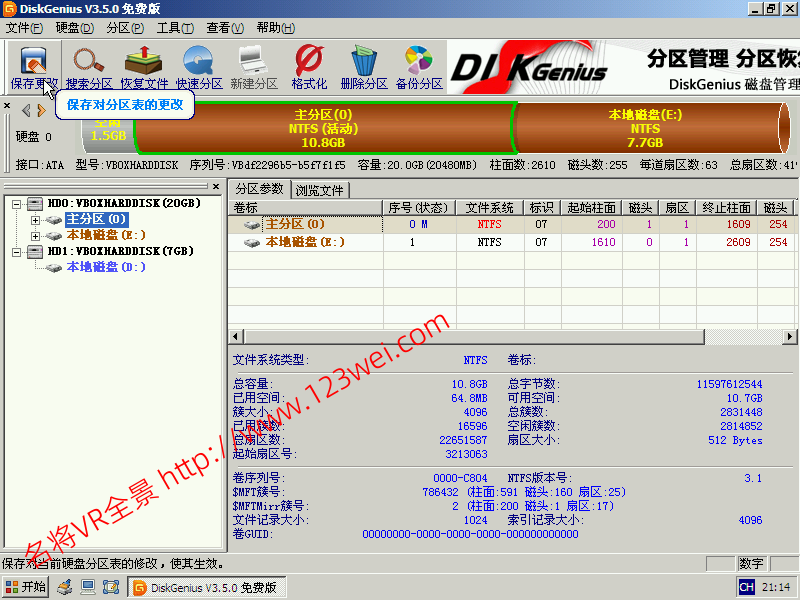Image resolution: width=800 pixels, height=600 pixels.
Task: Click the 新建分区 new partition icon
Action: [254, 66]
